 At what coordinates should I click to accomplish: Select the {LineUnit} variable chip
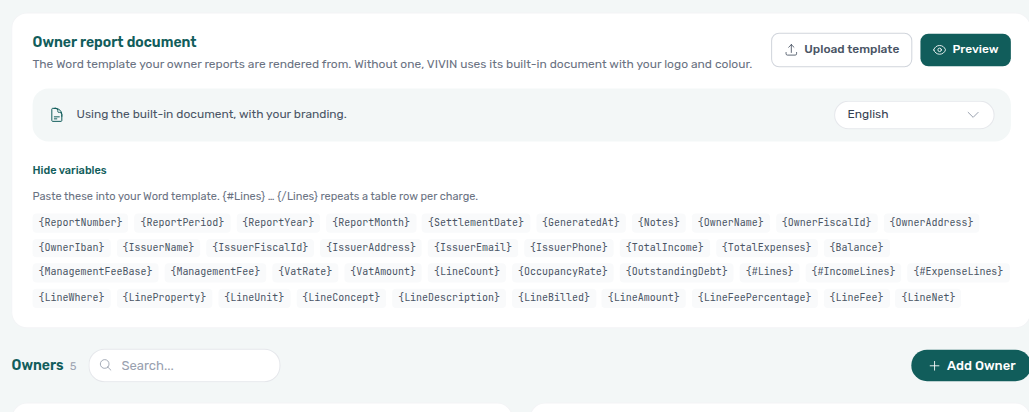tap(255, 298)
